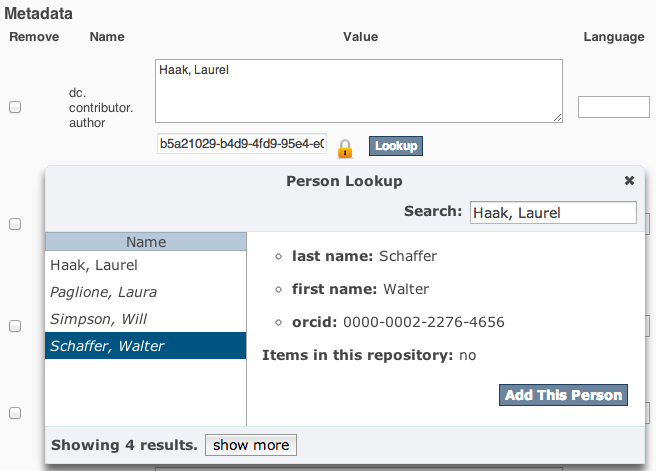This screenshot has height=471, width=656.
Task: Click the Person Lookup title bar
Action: 343,181
